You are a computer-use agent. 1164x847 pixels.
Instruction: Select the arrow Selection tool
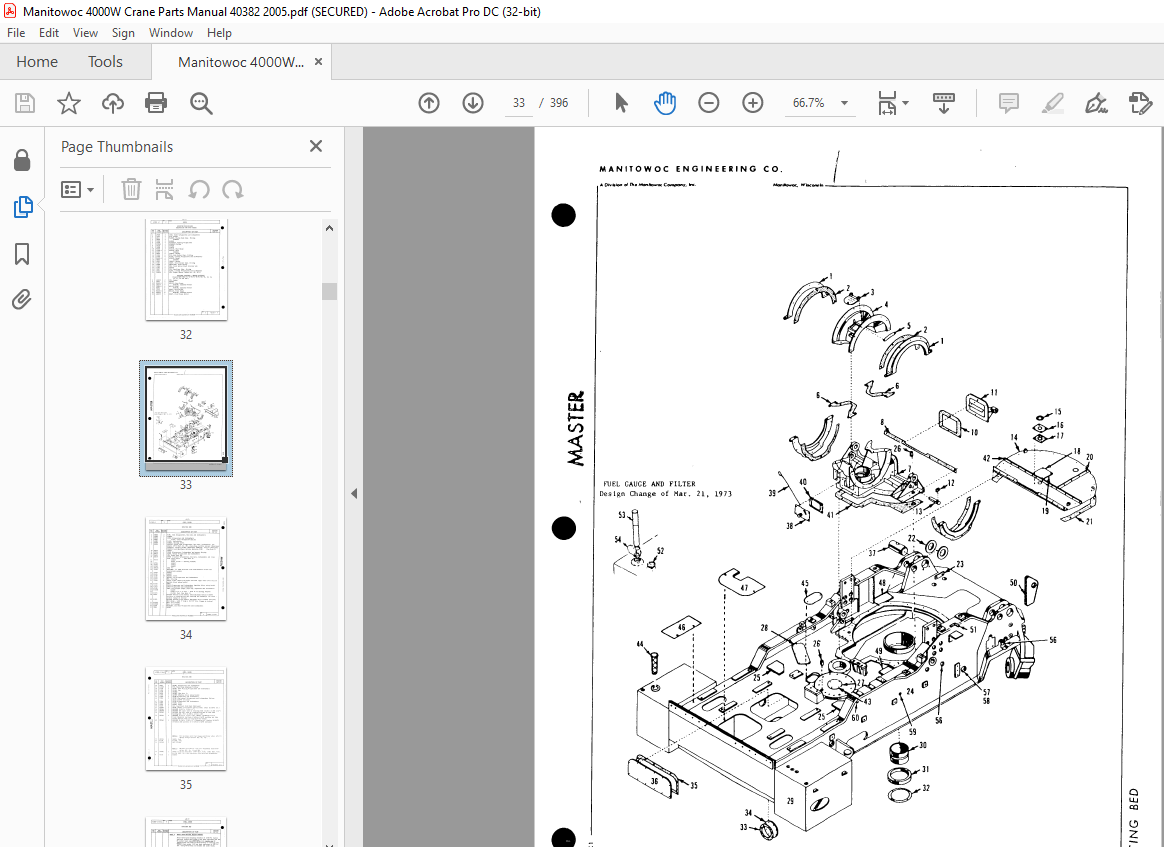pyautogui.click(x=621, y=103)
